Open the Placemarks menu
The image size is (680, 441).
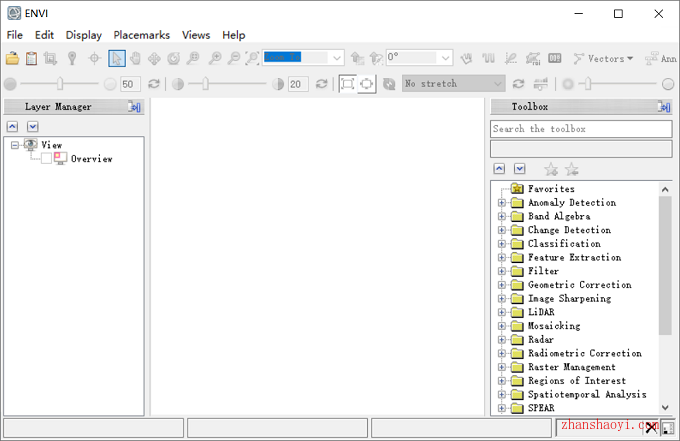point(141,35)
